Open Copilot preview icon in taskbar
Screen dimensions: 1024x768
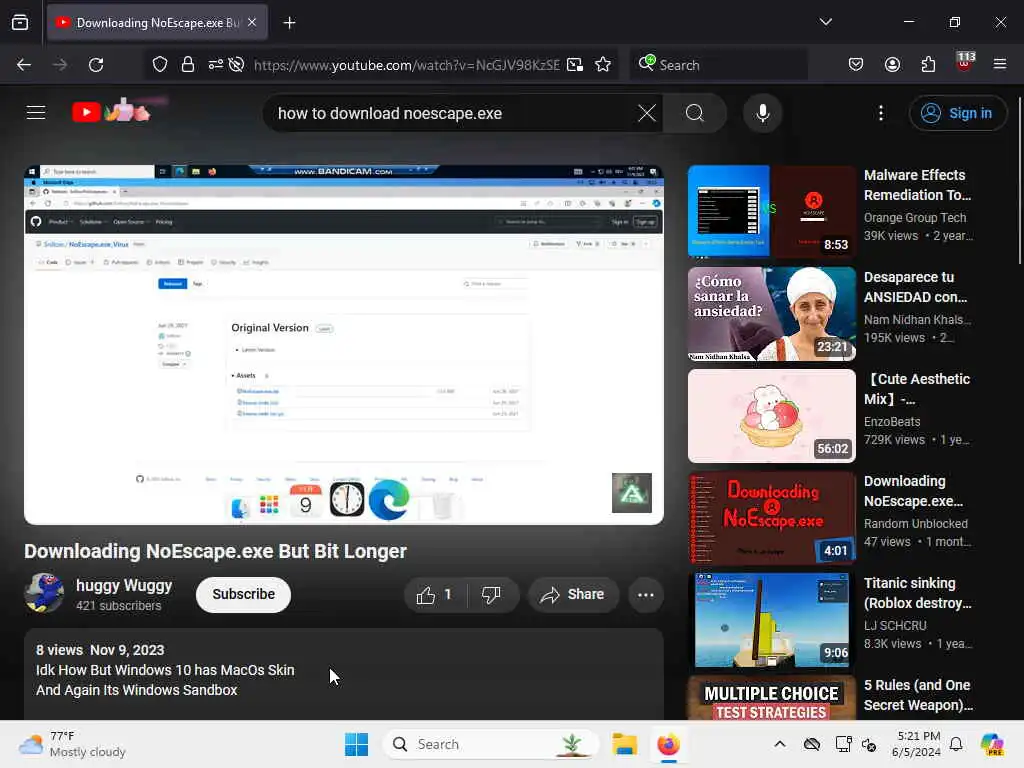point(992,744)
